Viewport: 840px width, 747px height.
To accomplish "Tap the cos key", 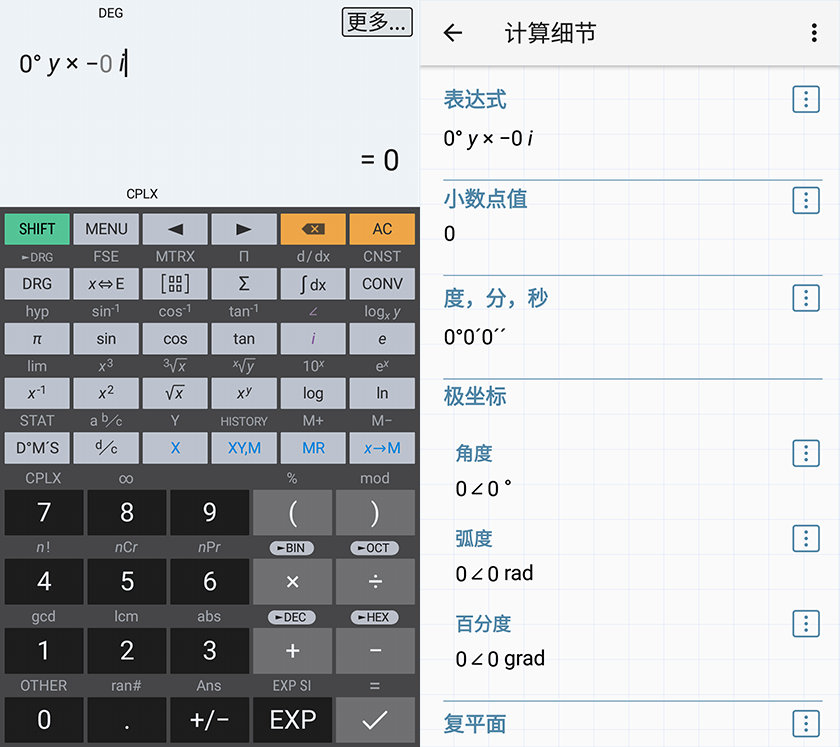I will [x=175, y=339].
